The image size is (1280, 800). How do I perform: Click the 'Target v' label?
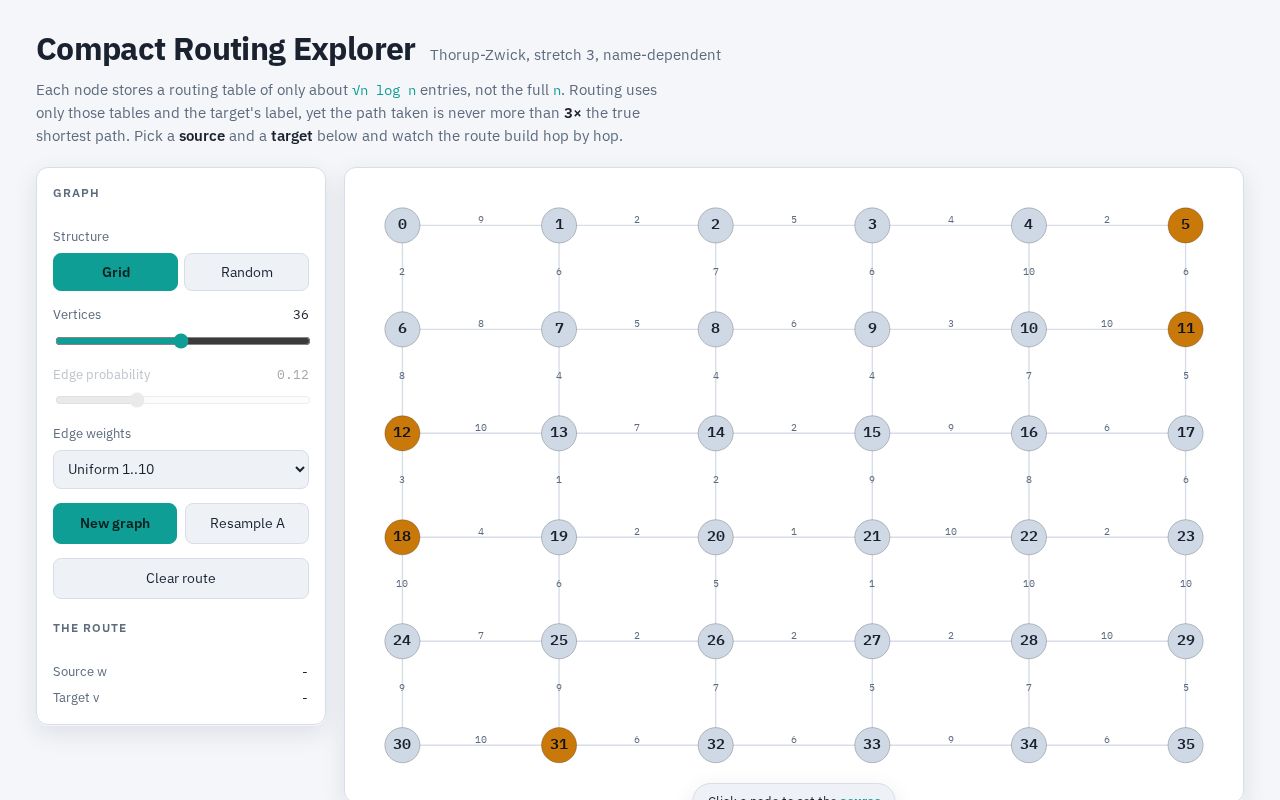76,698
